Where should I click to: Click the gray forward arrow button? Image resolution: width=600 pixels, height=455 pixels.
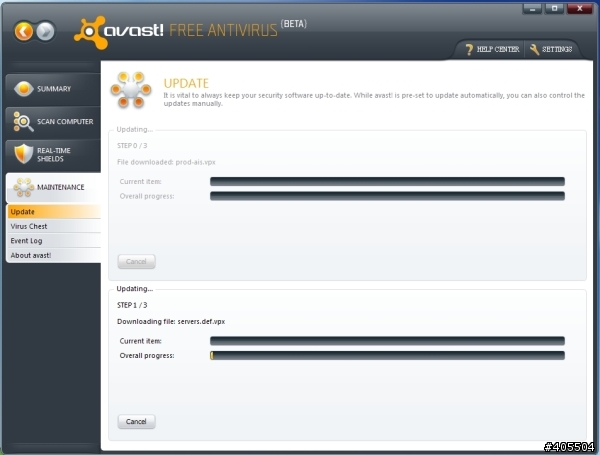point(46,31)
